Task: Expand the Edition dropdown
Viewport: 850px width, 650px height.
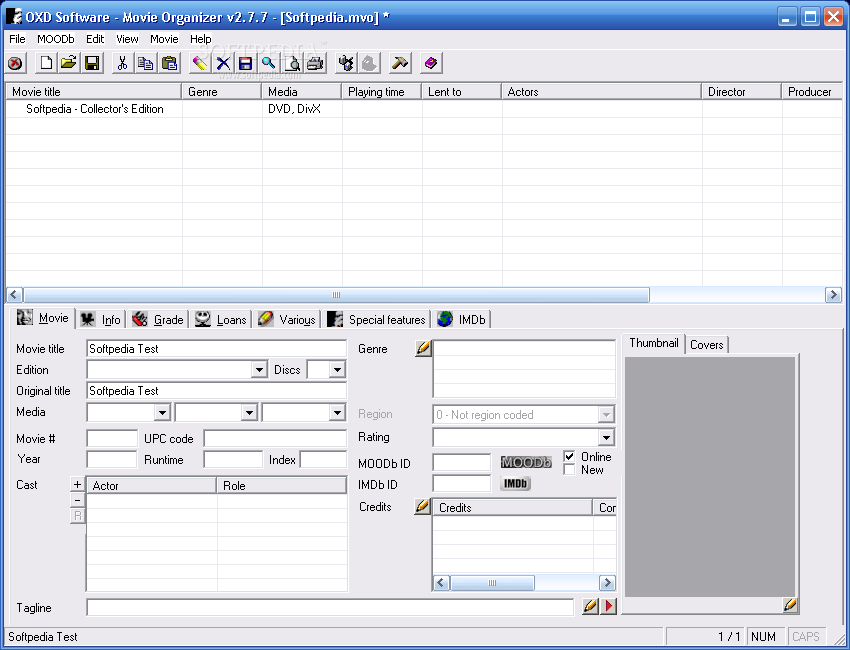Action: (x=259, y=370)
